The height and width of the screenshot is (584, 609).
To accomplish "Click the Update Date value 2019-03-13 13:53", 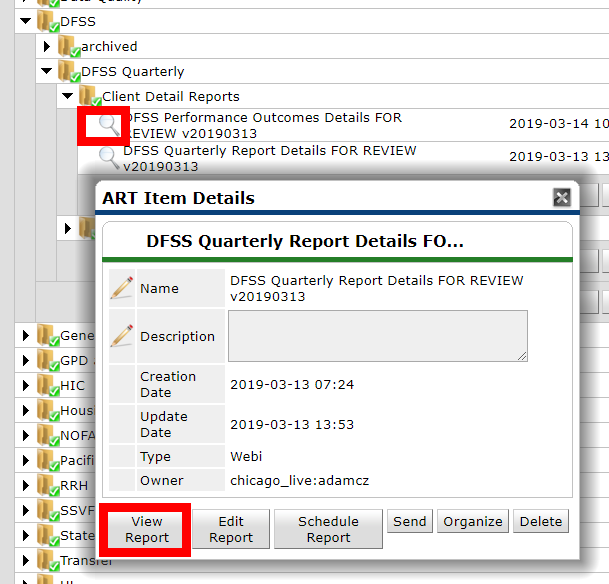I will 292,424.
